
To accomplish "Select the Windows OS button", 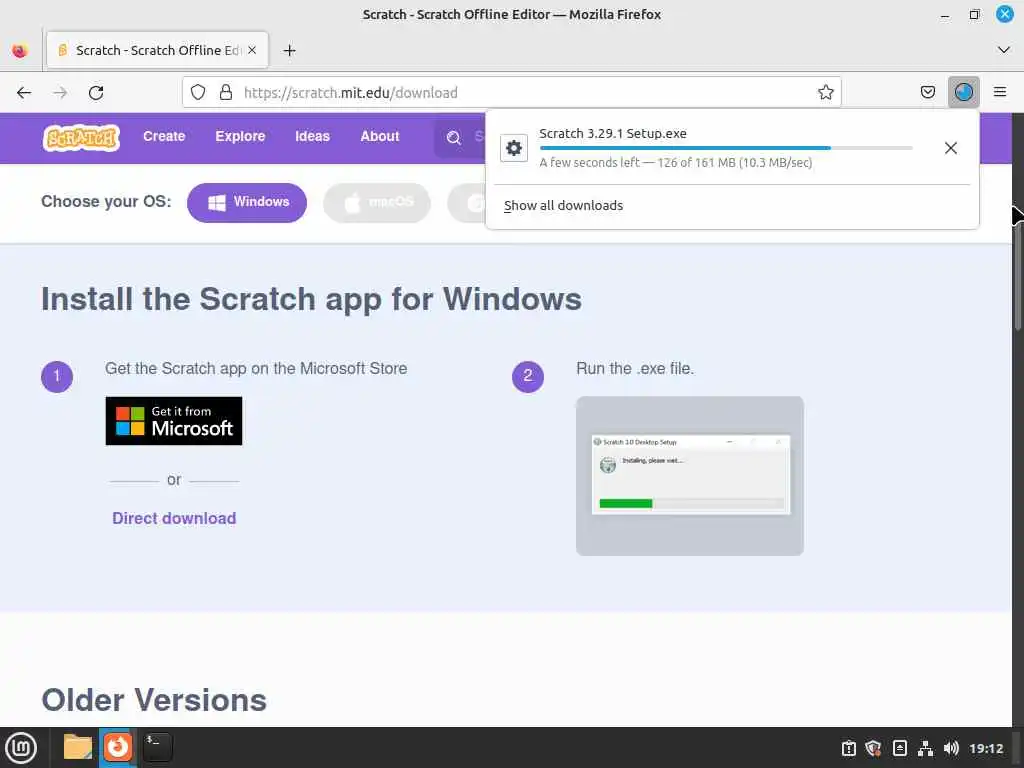I will 247,202.
